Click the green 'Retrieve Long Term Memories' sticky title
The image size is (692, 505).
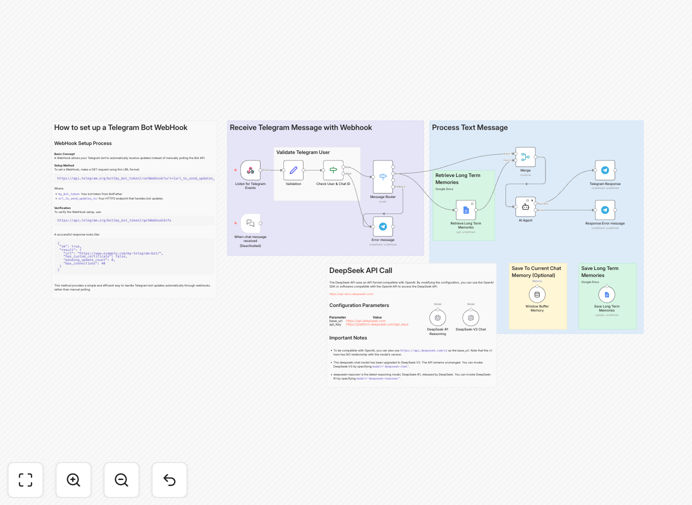pyautogui.click(x=458, y=179)
